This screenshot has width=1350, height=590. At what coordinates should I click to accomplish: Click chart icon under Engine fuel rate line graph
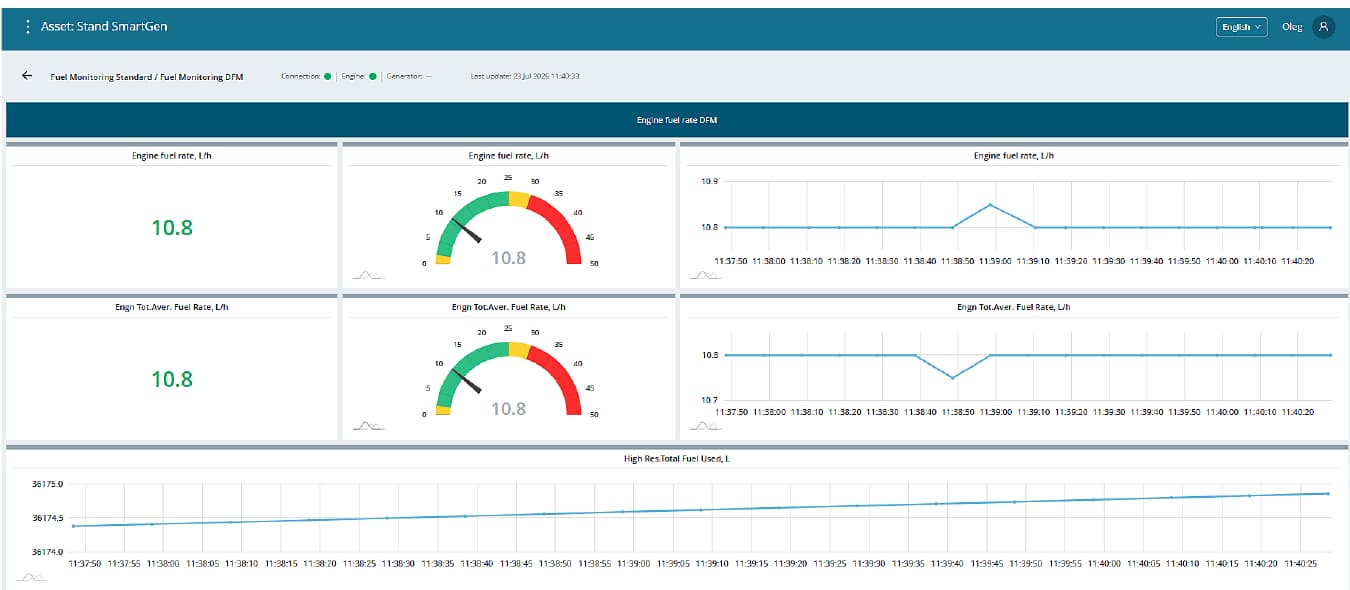click(704, 275)
